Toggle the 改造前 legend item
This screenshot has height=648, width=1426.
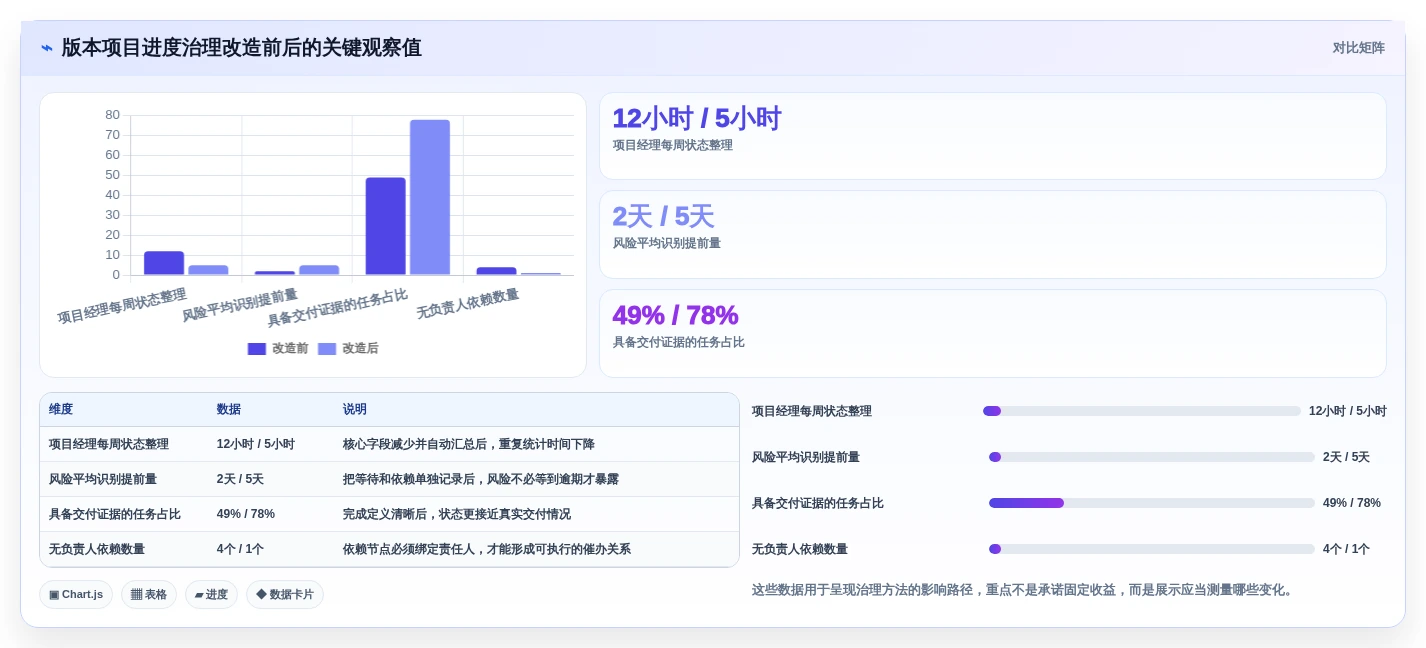click(278, 349)
